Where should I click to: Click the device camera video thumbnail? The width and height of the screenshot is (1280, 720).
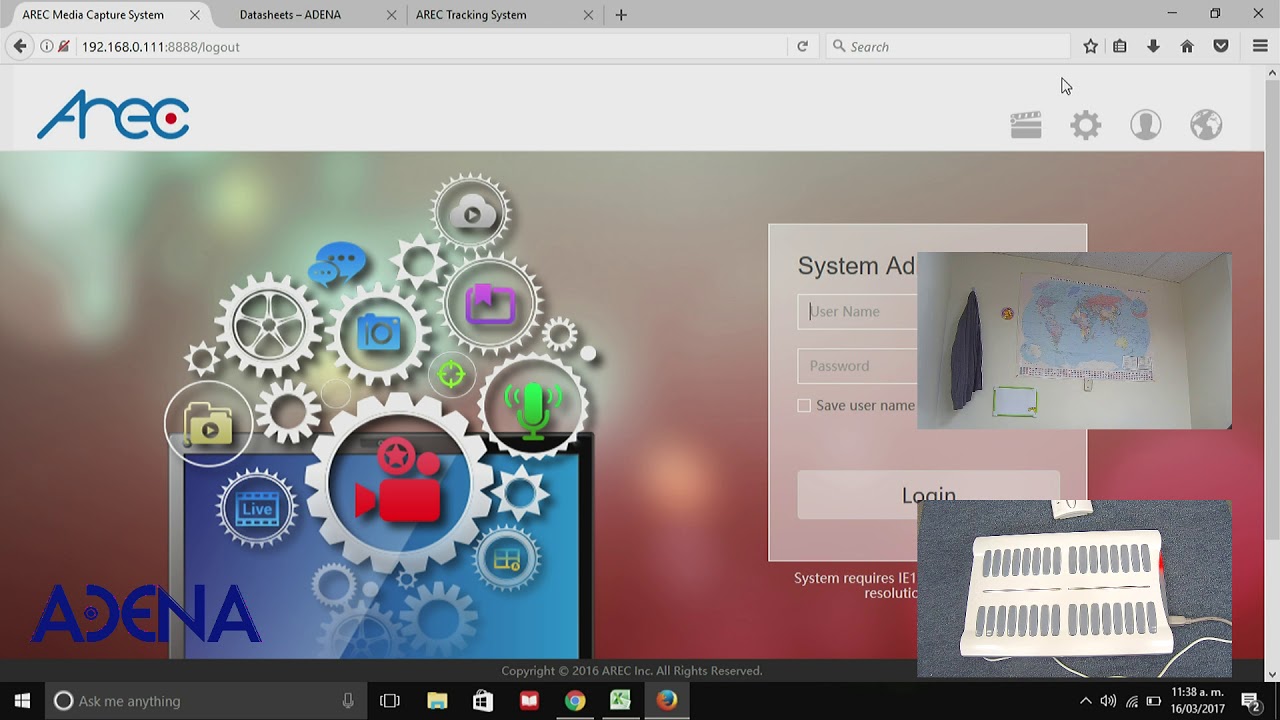[x=1074, y=589]
